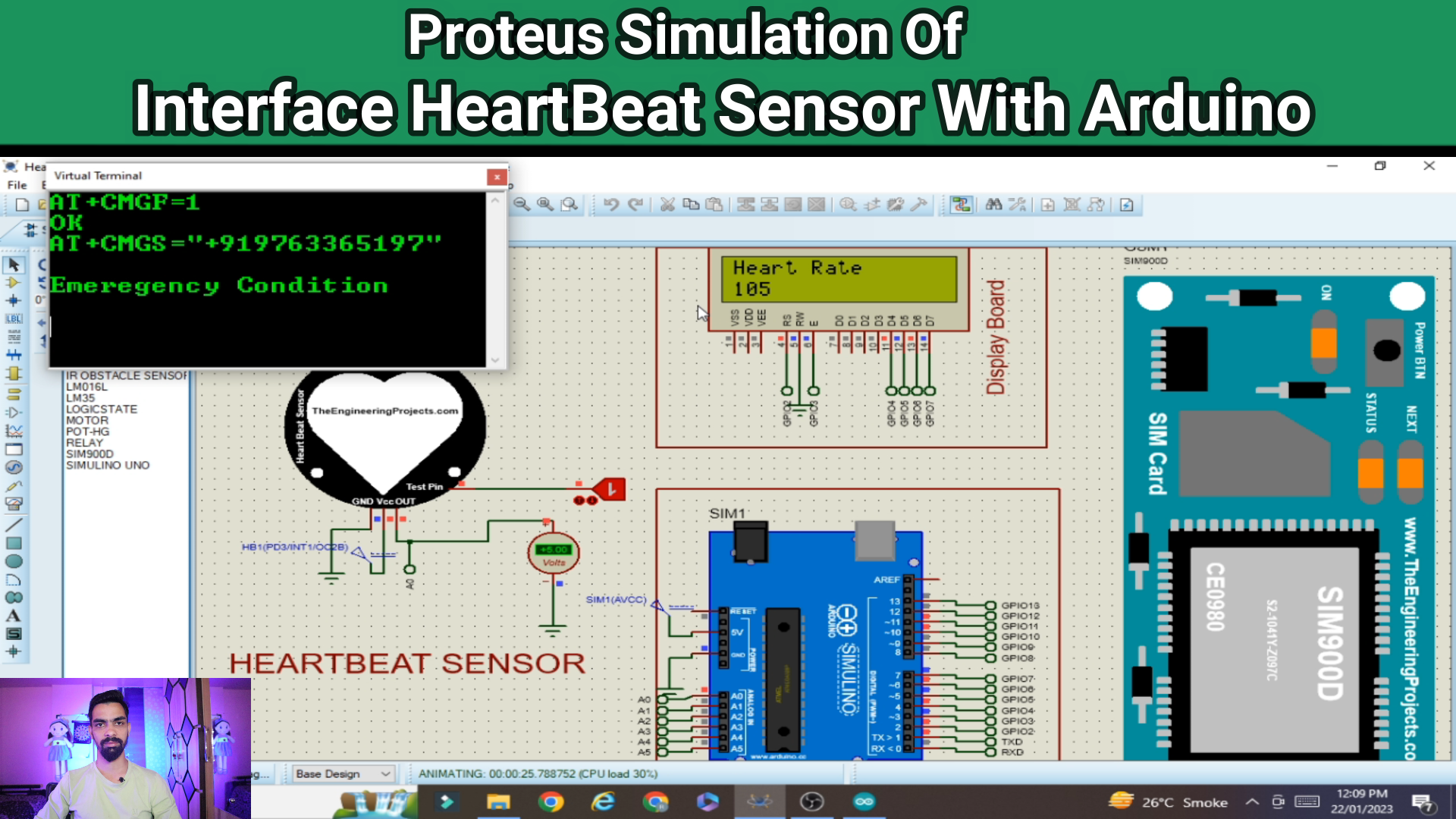Expand SIM900D entry in components list
This screenshot has width=1456, height=819.
[x=90, y=454]
